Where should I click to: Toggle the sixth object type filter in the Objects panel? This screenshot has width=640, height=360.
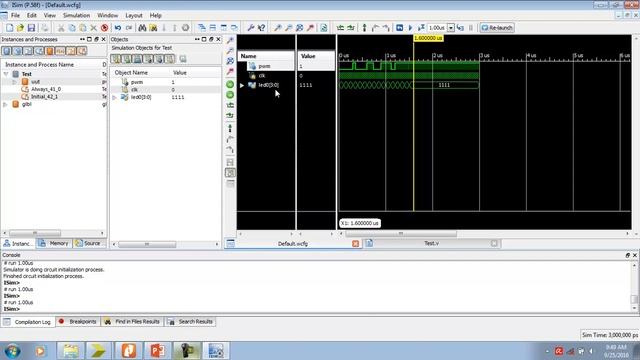click(x=170, y=59)
